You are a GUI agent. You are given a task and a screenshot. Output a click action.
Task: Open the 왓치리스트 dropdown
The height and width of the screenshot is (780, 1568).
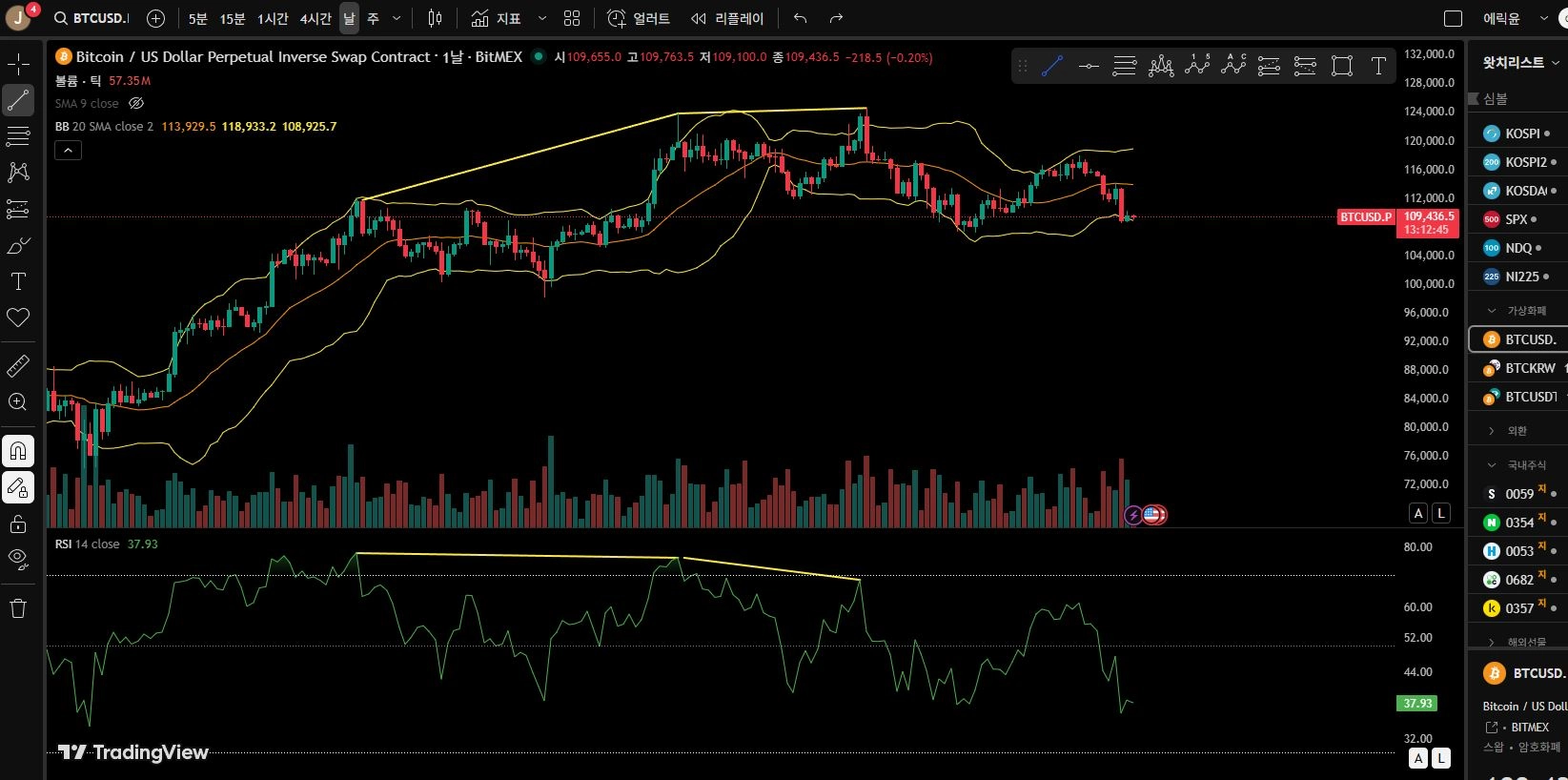(x=1520, y=62)
